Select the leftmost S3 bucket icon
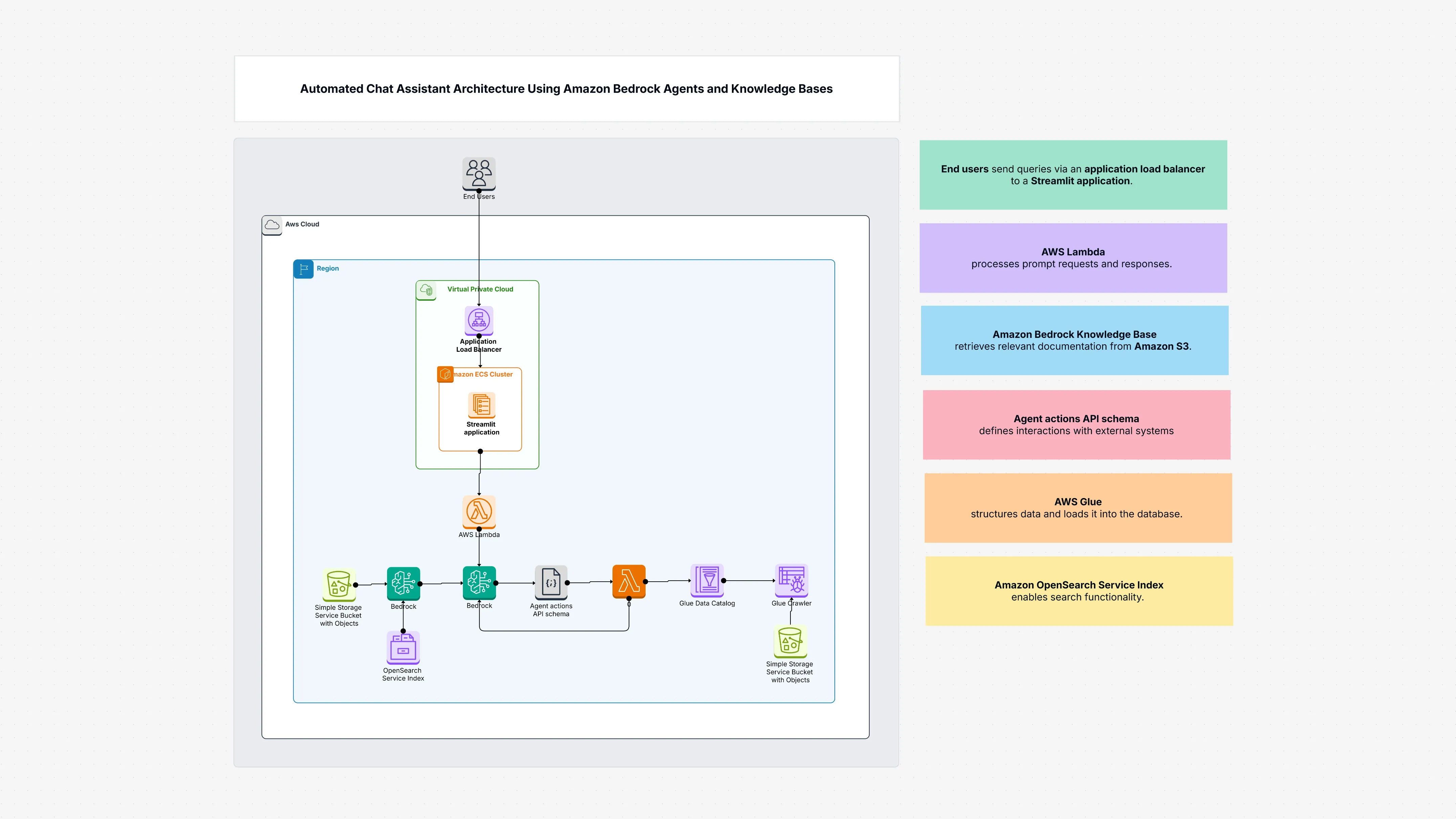Screen dimensions: 1456x819 point(339,584)
